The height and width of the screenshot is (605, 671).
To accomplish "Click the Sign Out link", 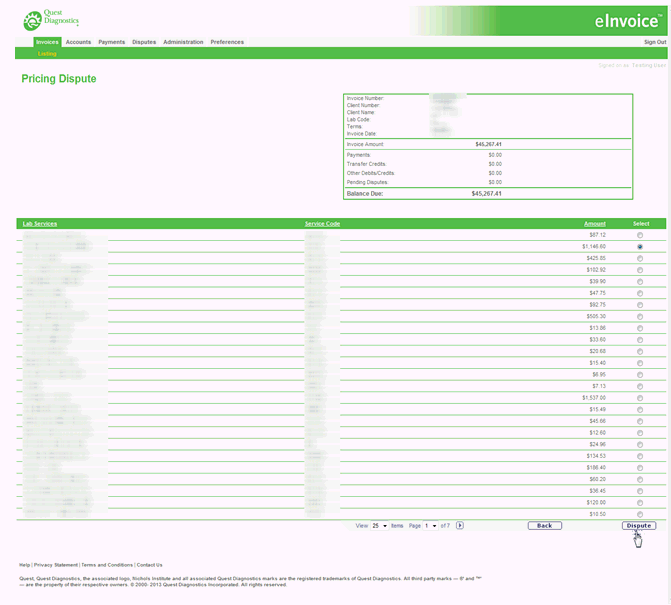I will pyautogui.click(x=654, y=42).
